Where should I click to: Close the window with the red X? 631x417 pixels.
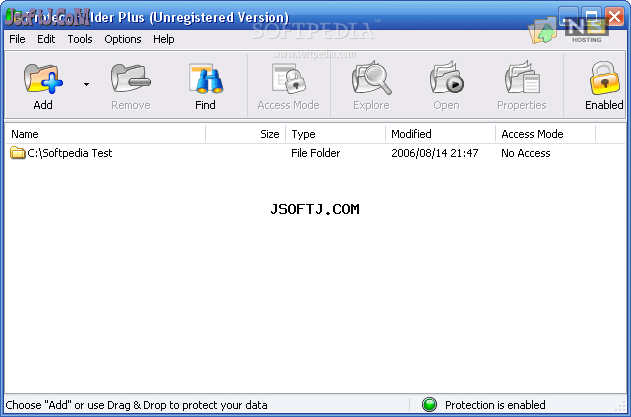(x=615, y=17)
